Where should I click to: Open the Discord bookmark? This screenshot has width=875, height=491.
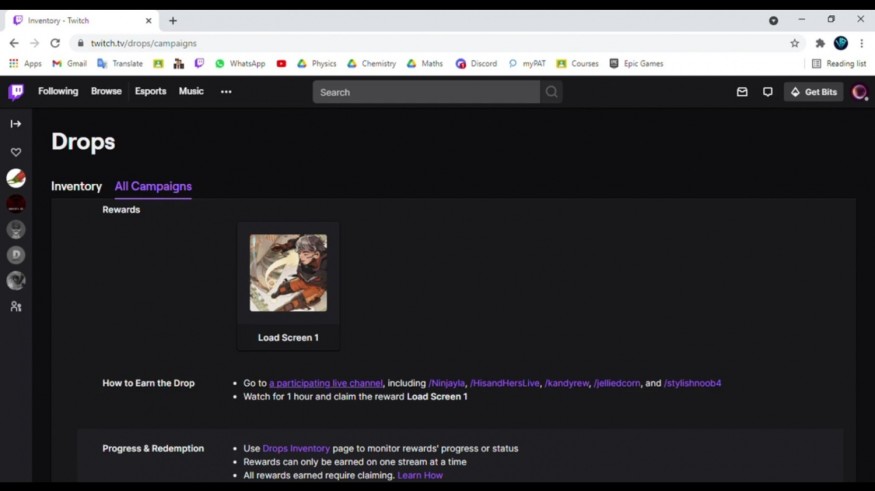[476, 64]
